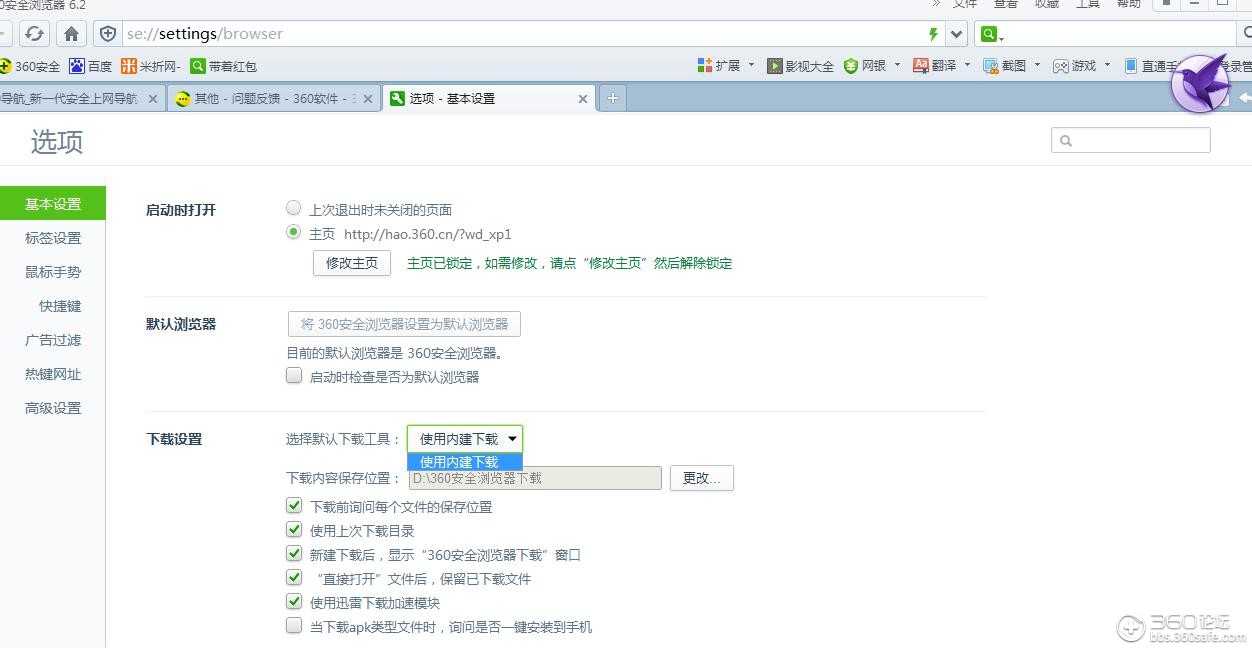Choose 使用内建下载 from the dropdown list

coord(465,462)
